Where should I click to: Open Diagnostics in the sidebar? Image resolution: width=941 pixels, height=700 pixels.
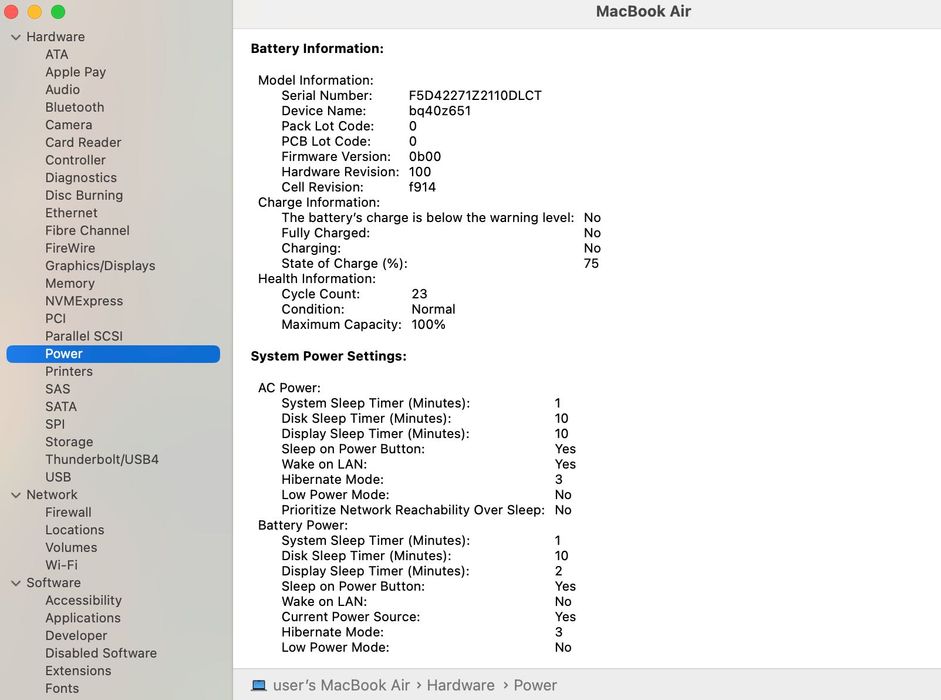(x=81, y=178)
